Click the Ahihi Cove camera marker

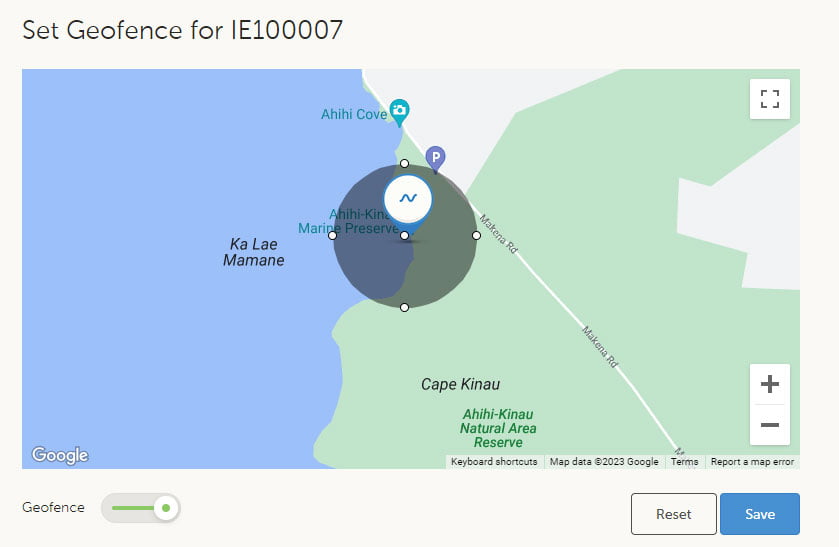(x=400, y=110)
